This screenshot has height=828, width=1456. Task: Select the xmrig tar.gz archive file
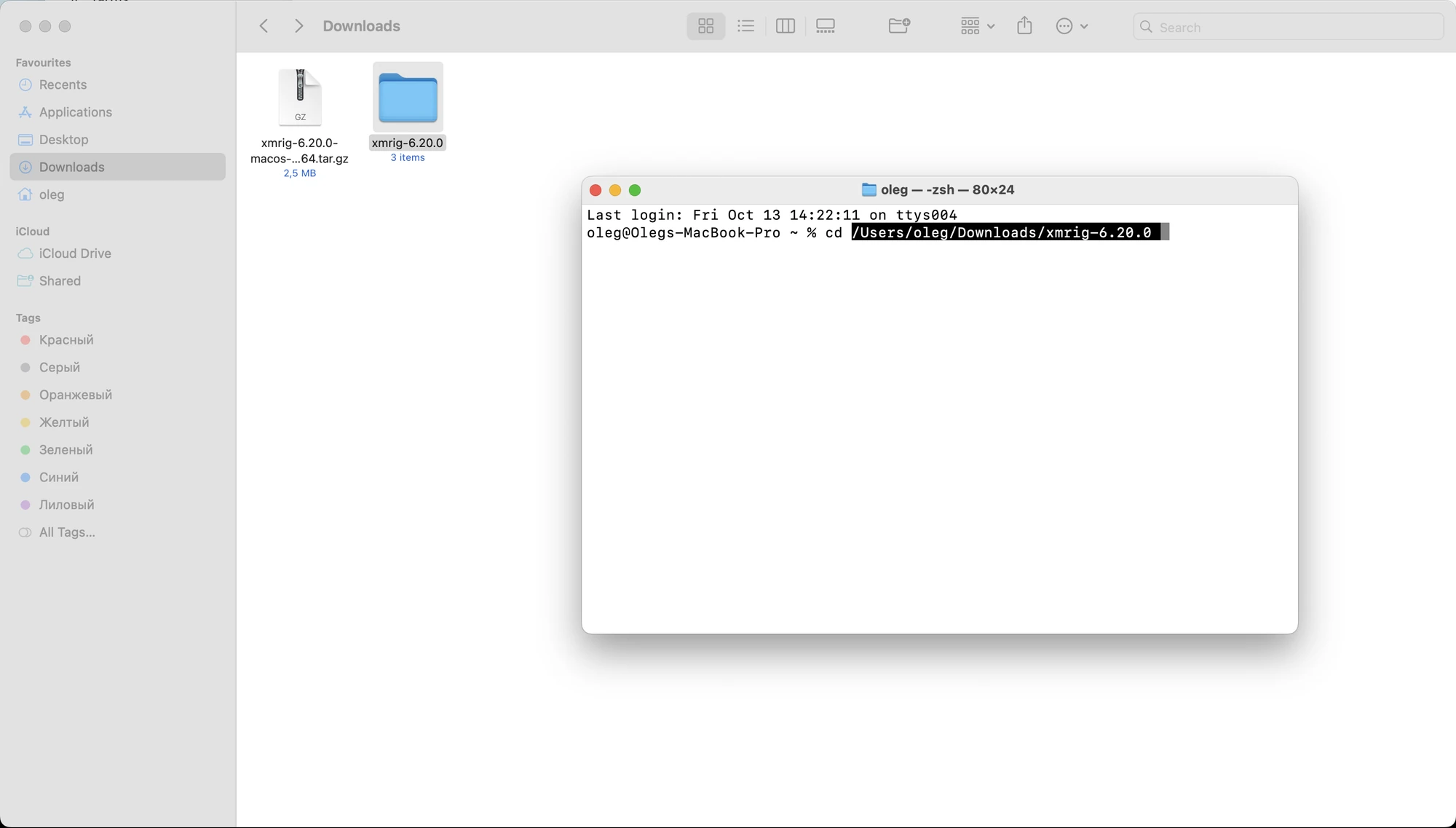click(x=300, y=98)
